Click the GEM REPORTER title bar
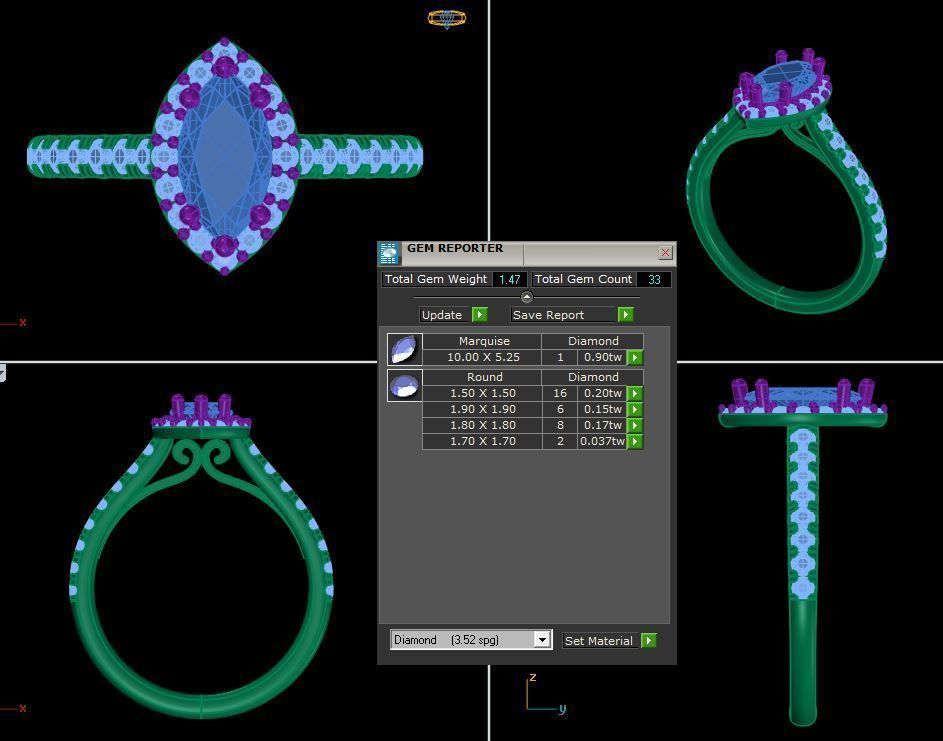943x741 pixels. 527,253
